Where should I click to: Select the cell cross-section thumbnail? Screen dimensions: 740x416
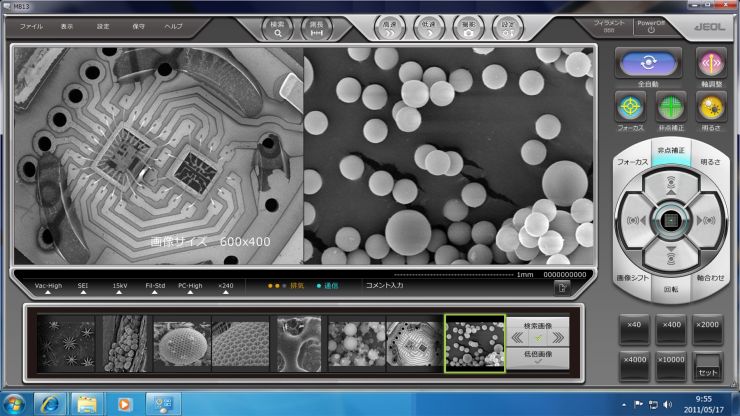point(299,343)
